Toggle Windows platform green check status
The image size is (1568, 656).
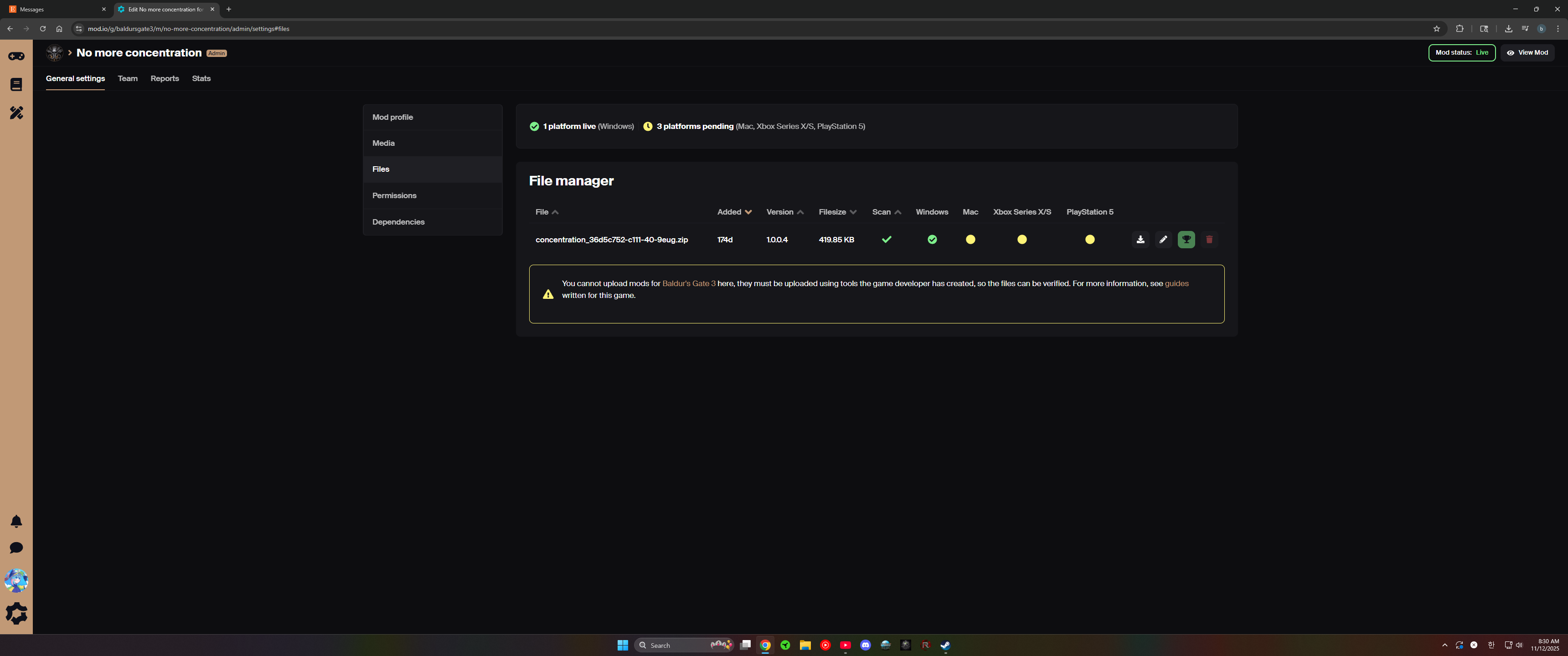[x=932, y=239]
